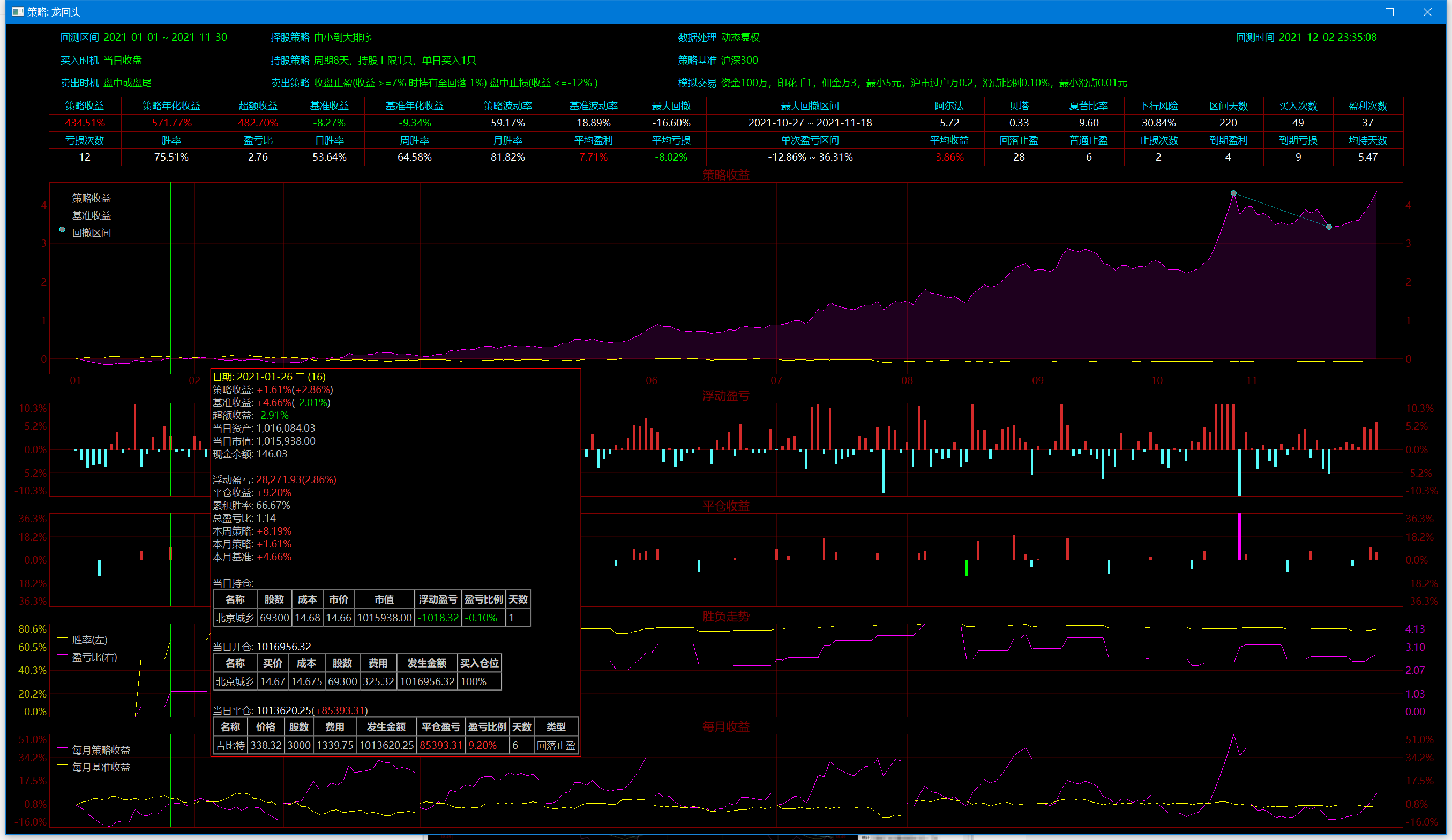Toggle the 基准收益 legend line

(63, 214)
